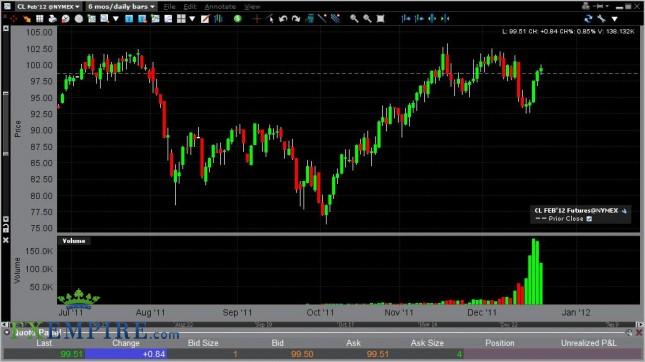The height and width of the screenshot is (362, 645).
Task: Click the right arrow of time scrollbar
Action: (x=640, y=325)
